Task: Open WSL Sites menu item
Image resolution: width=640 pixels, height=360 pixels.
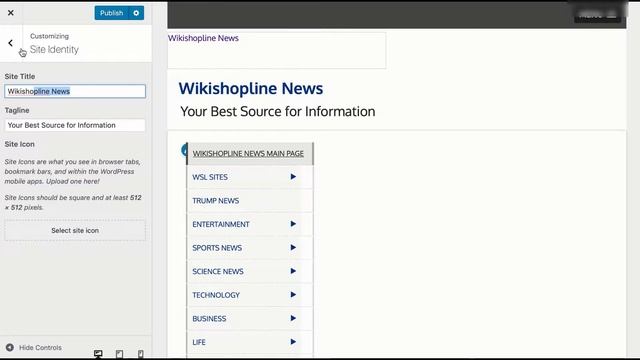Action: 210,177
